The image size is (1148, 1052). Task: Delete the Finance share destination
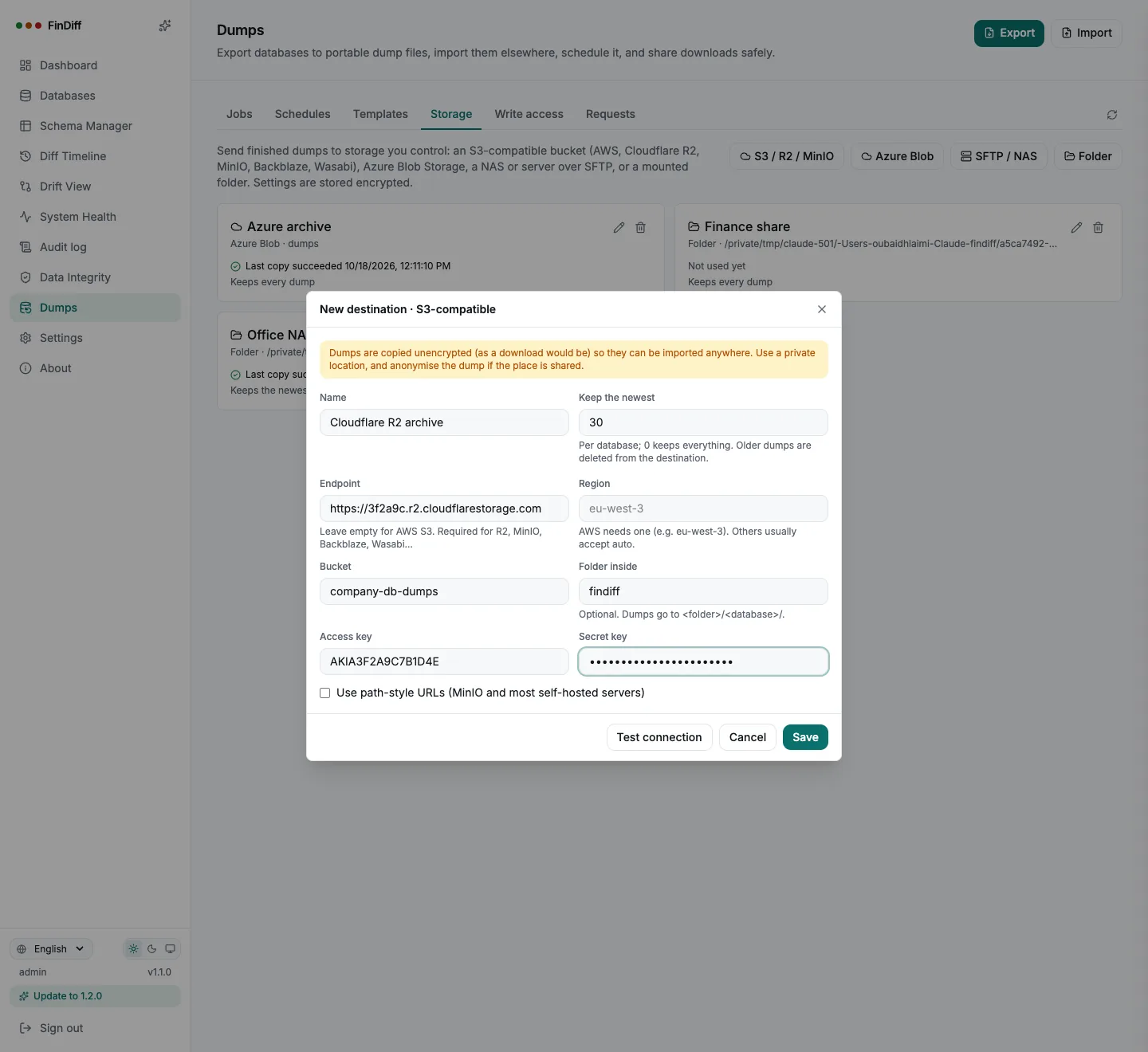click(x=1098, y=228)
